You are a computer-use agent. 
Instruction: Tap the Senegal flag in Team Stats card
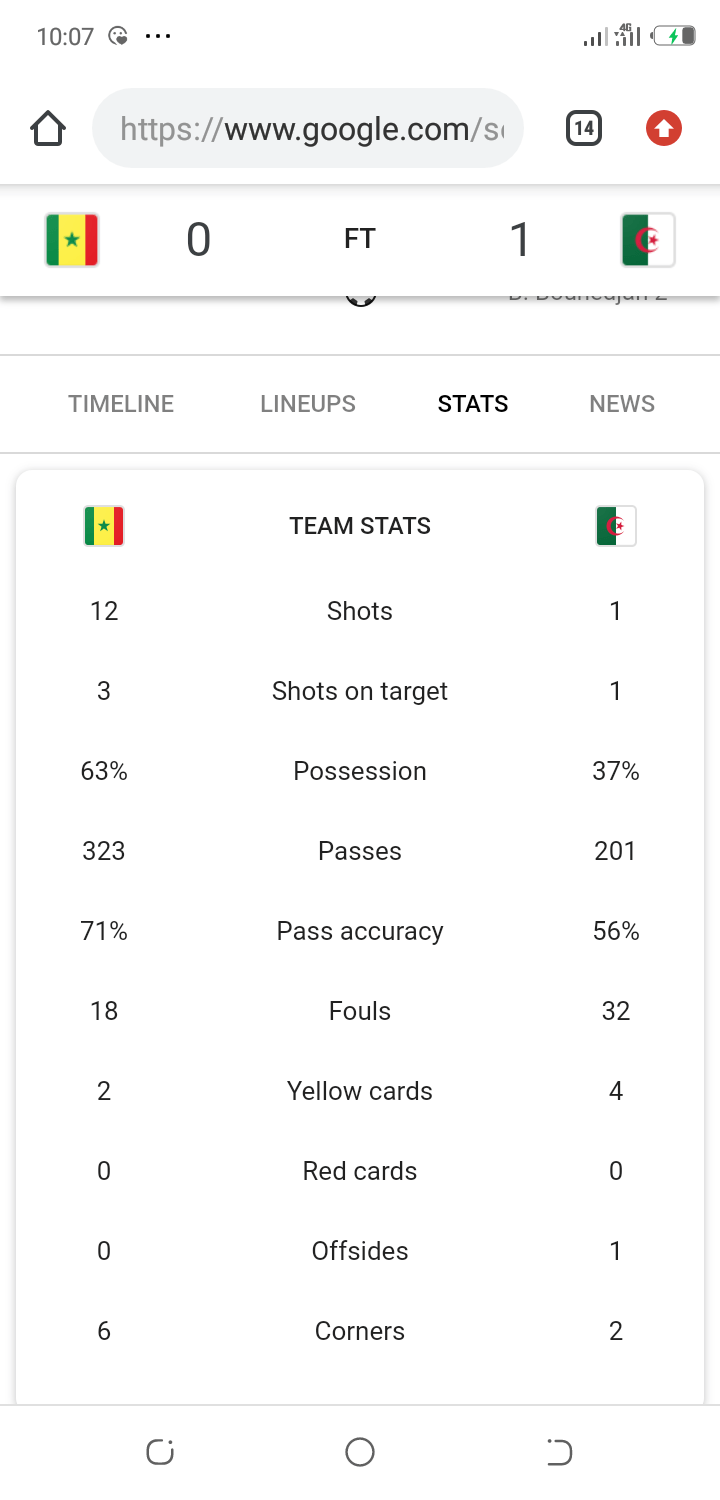[x=104, y=526]
